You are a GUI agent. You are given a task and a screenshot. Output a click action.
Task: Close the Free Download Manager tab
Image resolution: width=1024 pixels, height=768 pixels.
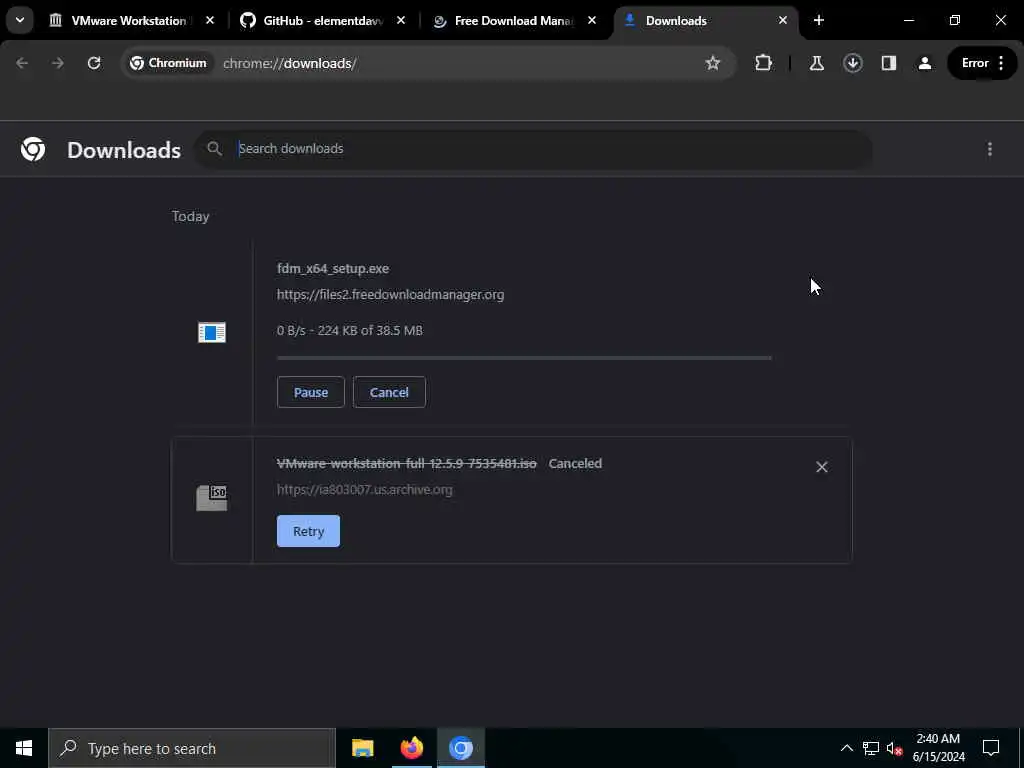point(592,20)
